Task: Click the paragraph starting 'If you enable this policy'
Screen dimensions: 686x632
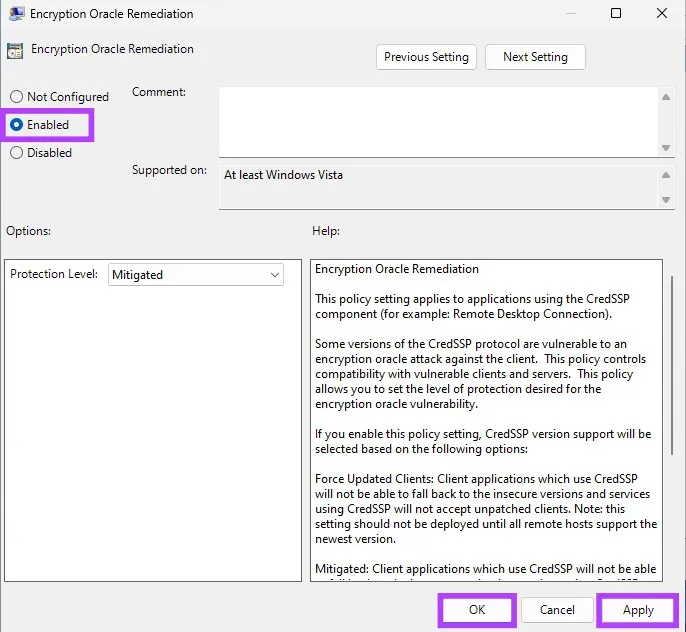Action: coord(483,441)
